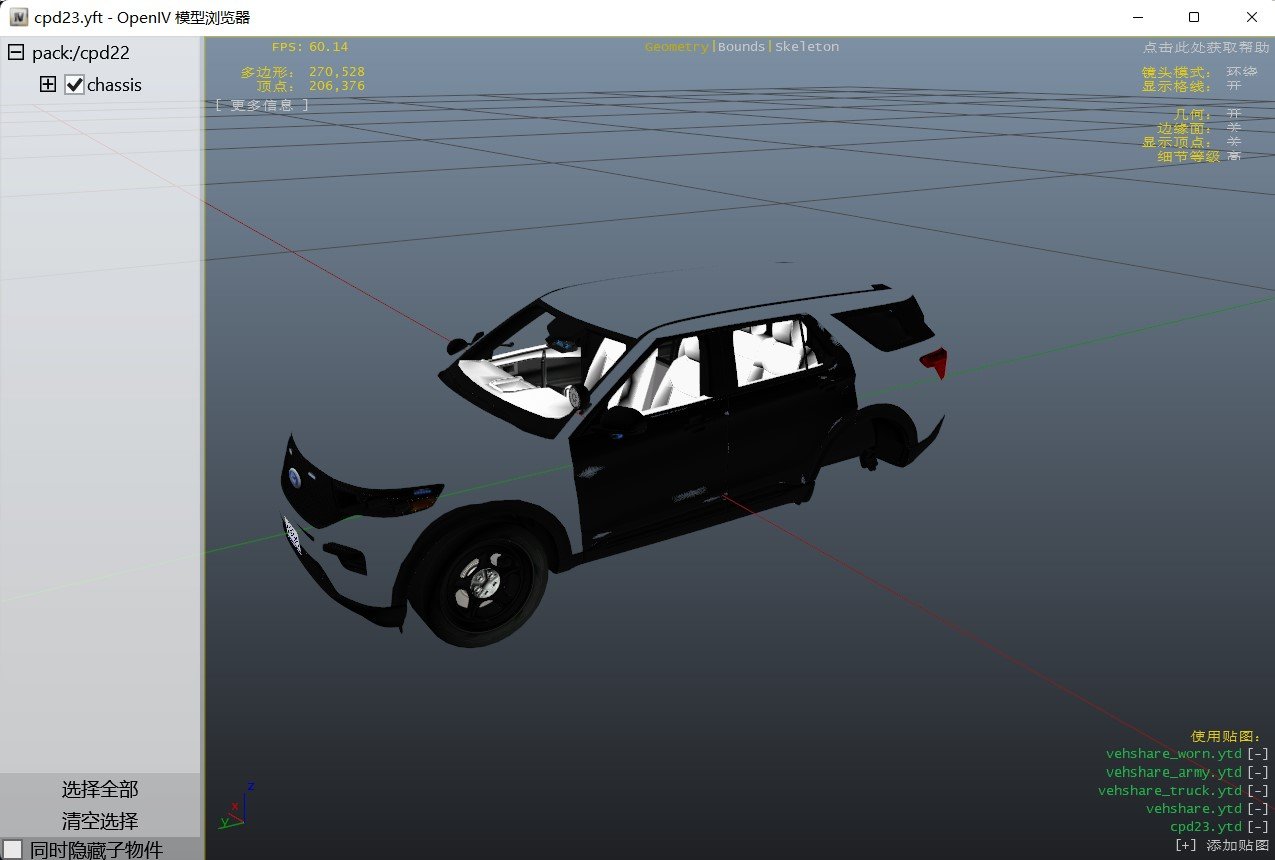Toggle the 显示格线 setting value
This screenshot has width=1275, height=860.
pos(1234,86)
